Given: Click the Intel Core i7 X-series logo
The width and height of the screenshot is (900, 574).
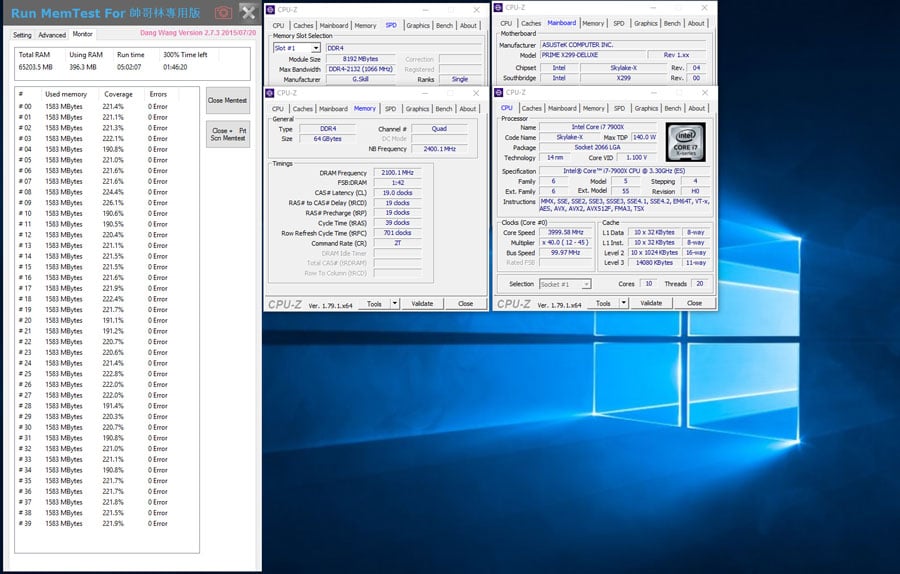Looking at the screenshot, I should click(x=685, y=142).
